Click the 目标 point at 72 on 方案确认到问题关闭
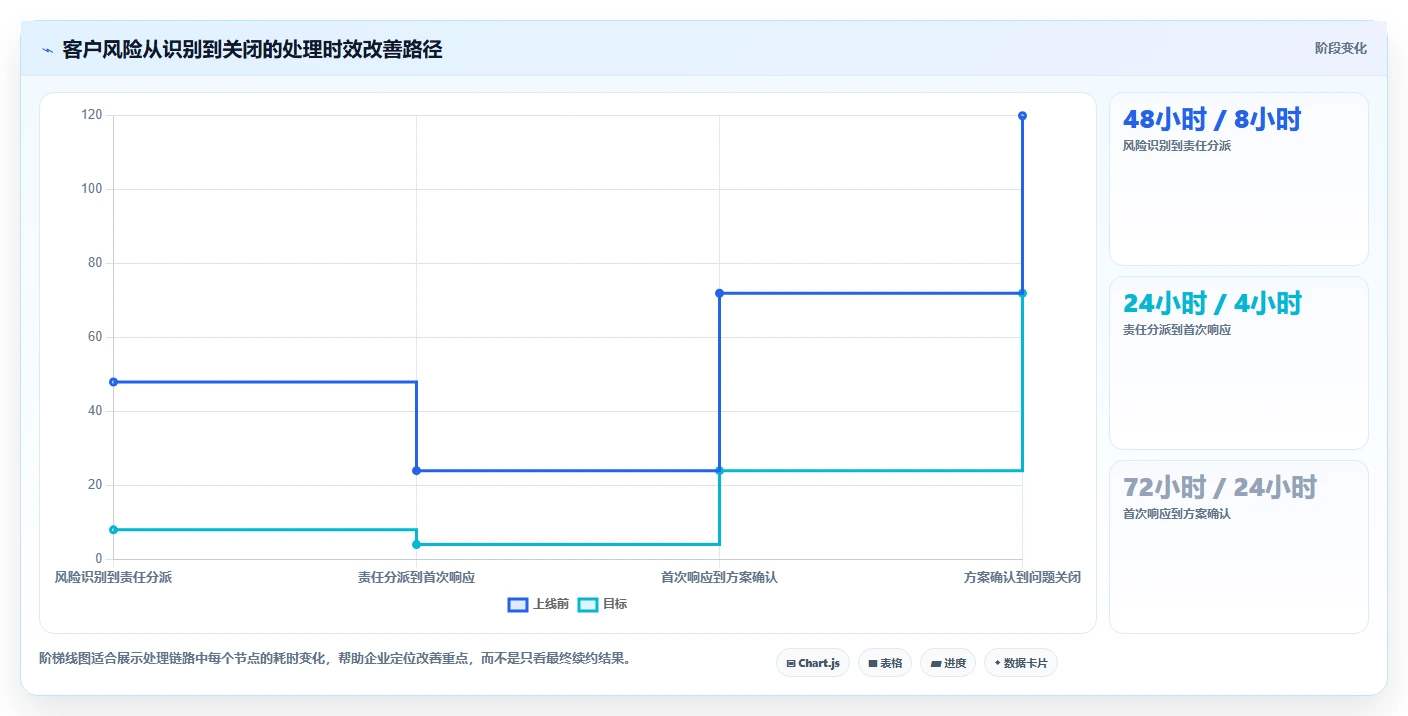1408x716 pixels. click(1022, 293)
